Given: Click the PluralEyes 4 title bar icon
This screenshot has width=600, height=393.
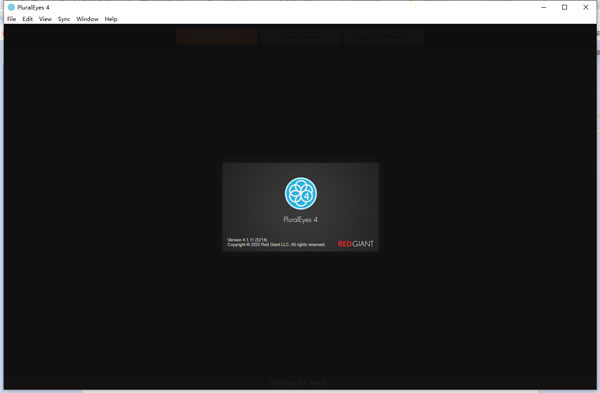Looking at the screenshot, I should (11, 7).
